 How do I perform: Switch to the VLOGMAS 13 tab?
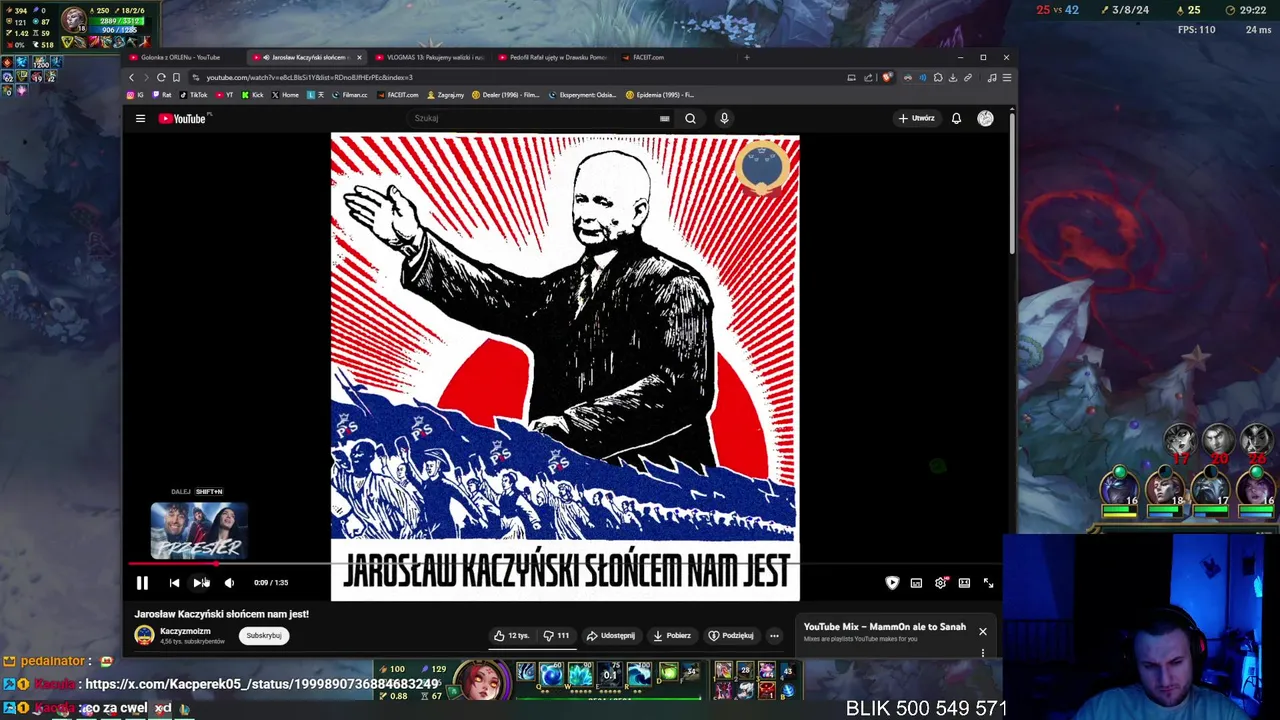coord(430,57)
